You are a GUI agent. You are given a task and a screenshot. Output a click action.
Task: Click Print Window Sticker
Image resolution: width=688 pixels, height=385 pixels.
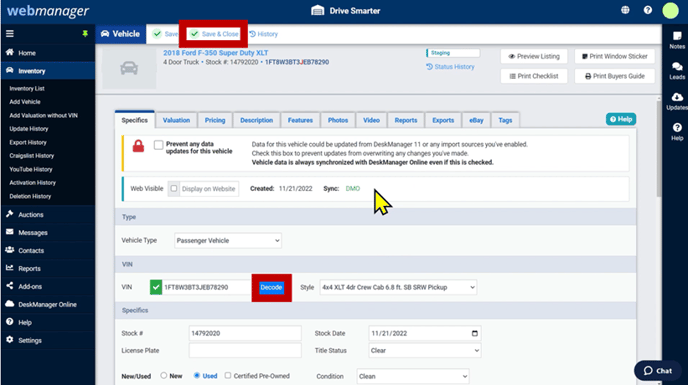click(x=614, y=56)
